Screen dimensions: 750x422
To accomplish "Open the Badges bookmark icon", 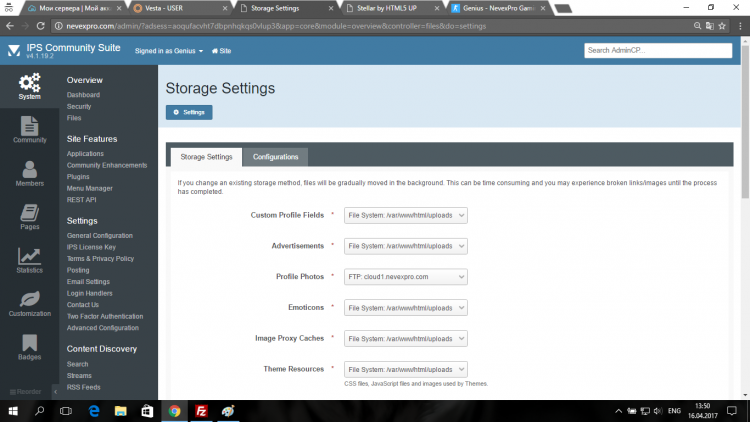I will coord(29,347).
